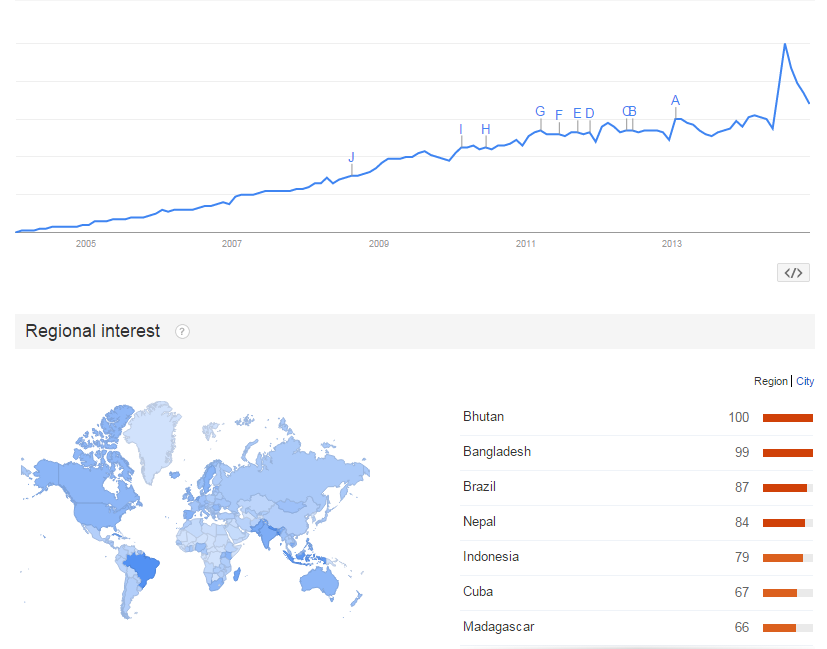Viewport: 827px width, 649px height.
Task: Select news marker G on the chart
Action: 540,111
